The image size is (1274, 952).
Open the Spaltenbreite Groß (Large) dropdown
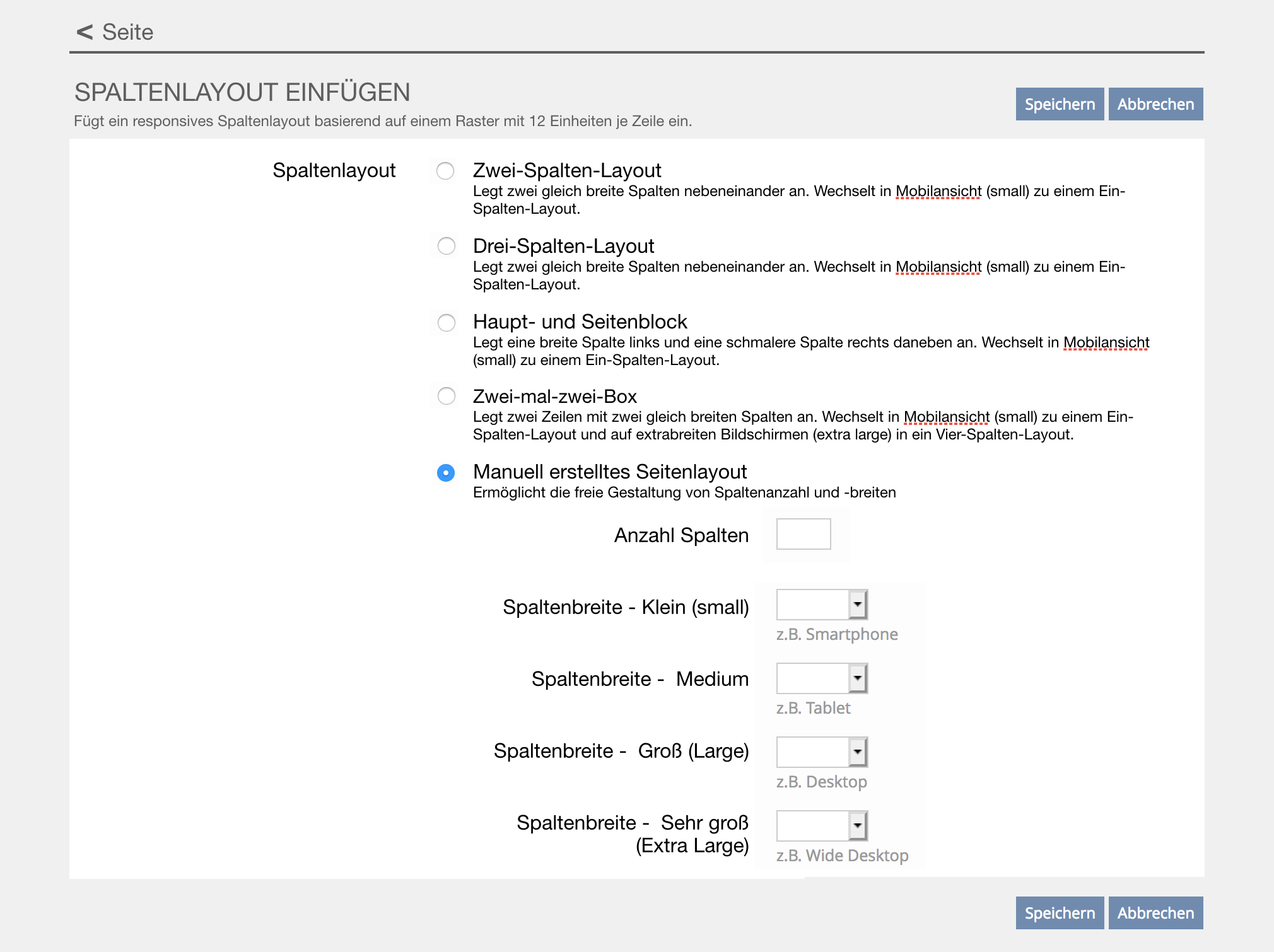(822, 752)
